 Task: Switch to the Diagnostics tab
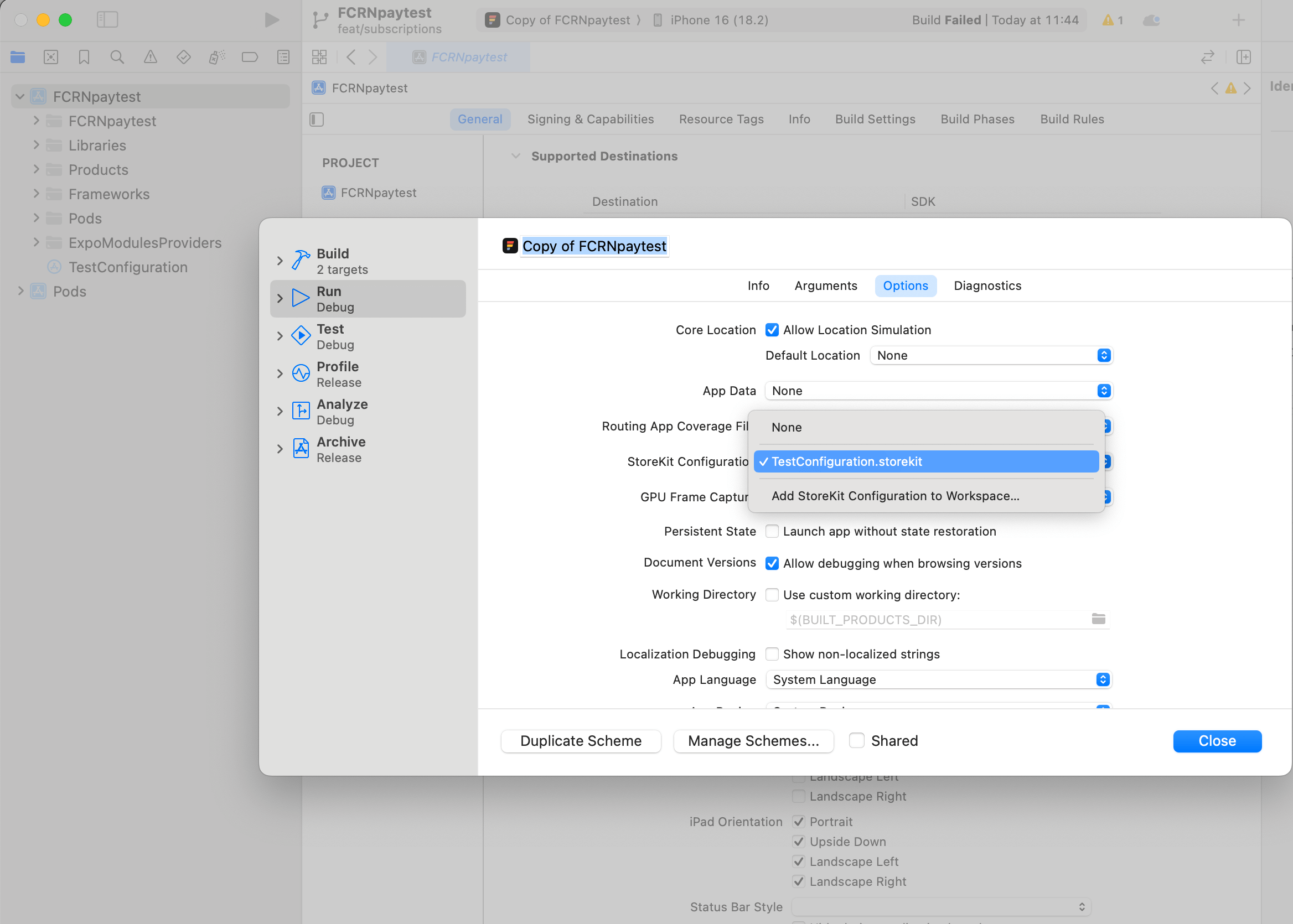987,285
